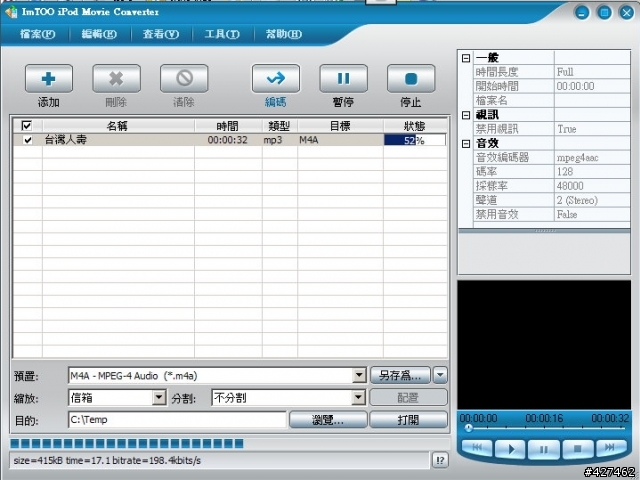Minimize the ImTOO window

pyautogui.click(x=582, y=13)
